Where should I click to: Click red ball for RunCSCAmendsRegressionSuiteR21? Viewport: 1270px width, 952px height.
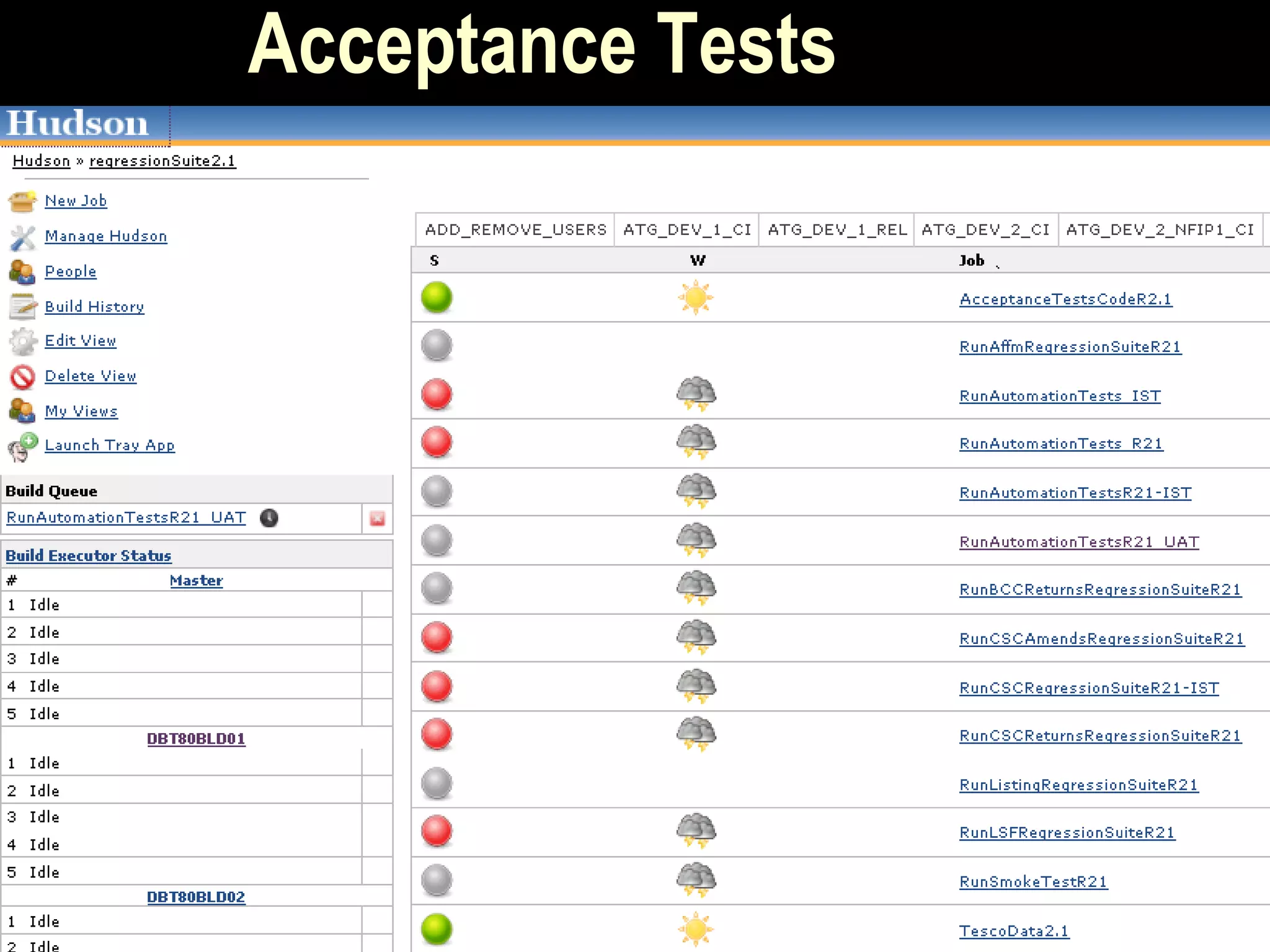437,638
